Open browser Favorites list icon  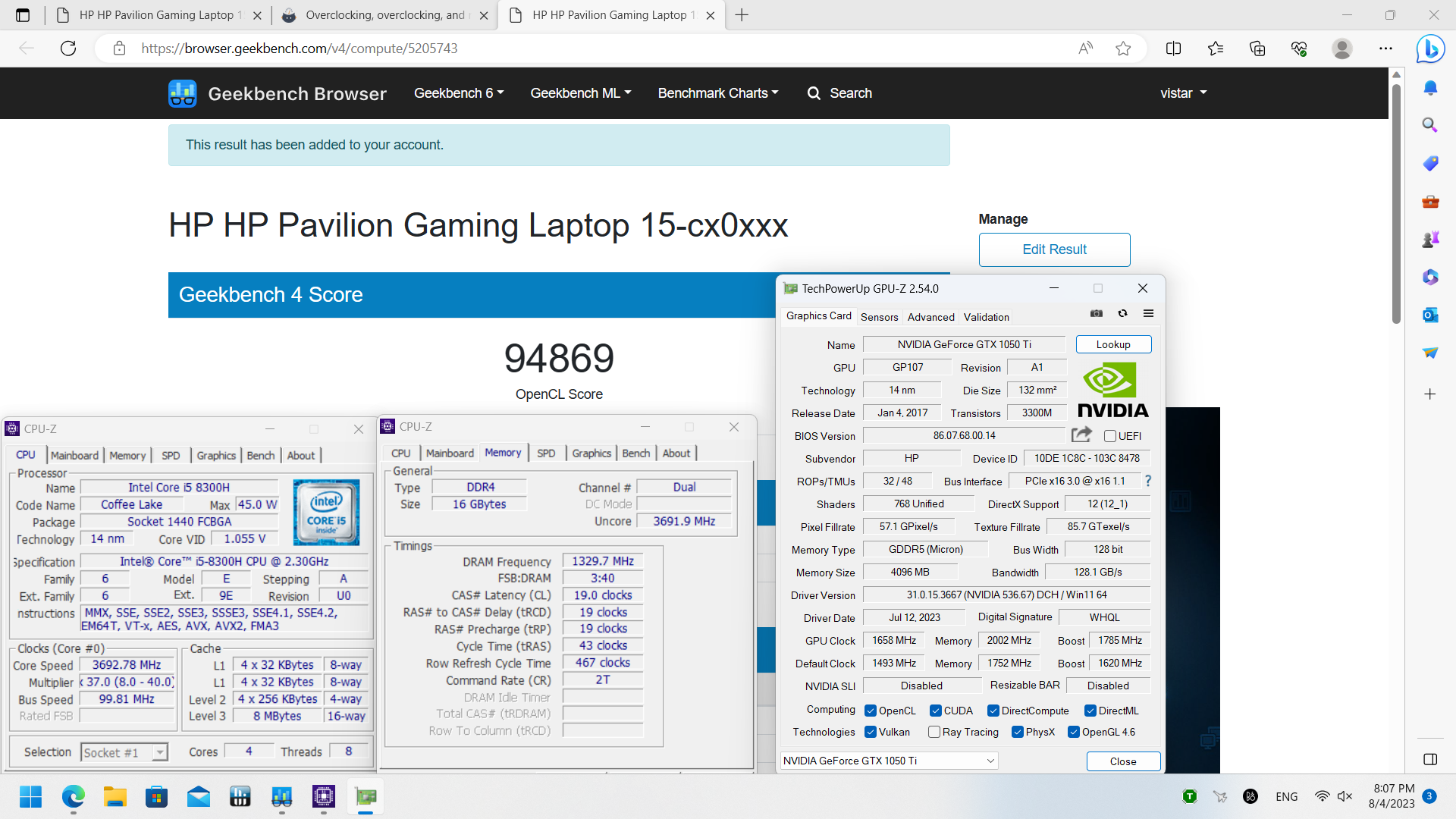1216,49
